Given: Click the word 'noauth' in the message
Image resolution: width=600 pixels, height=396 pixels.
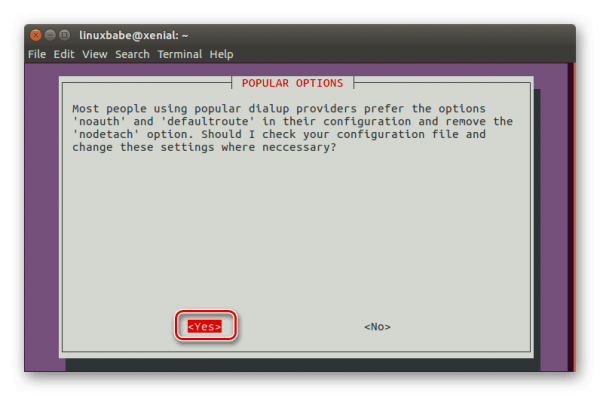Looking at the screenshot, I should (99, 121).
